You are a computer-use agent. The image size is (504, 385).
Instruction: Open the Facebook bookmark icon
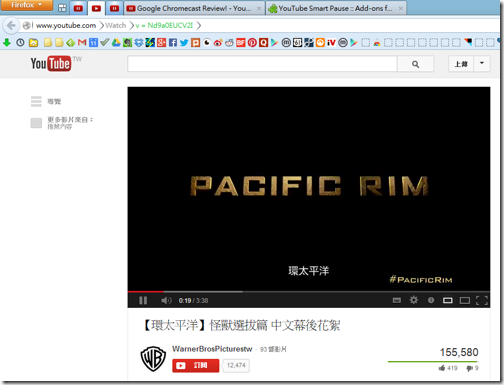(x=173, y=42)
